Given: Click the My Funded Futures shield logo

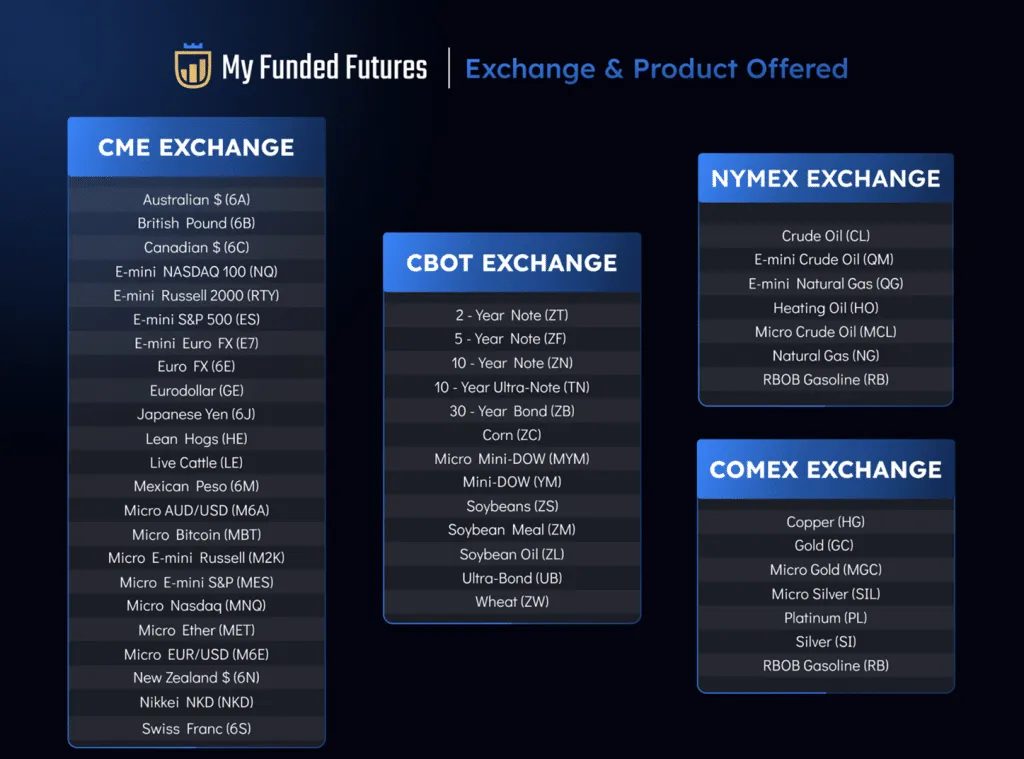Looking at the screenshot, I should click(193, 68).
